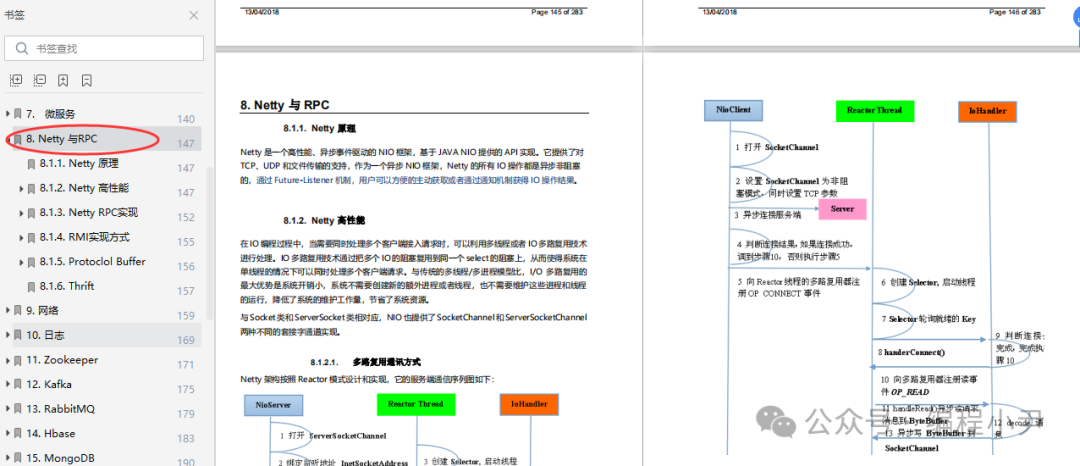Viewport: 1080px width, 466px height.
Task: Click page number 140 beside 微服务
Action: tap(186, 119)
